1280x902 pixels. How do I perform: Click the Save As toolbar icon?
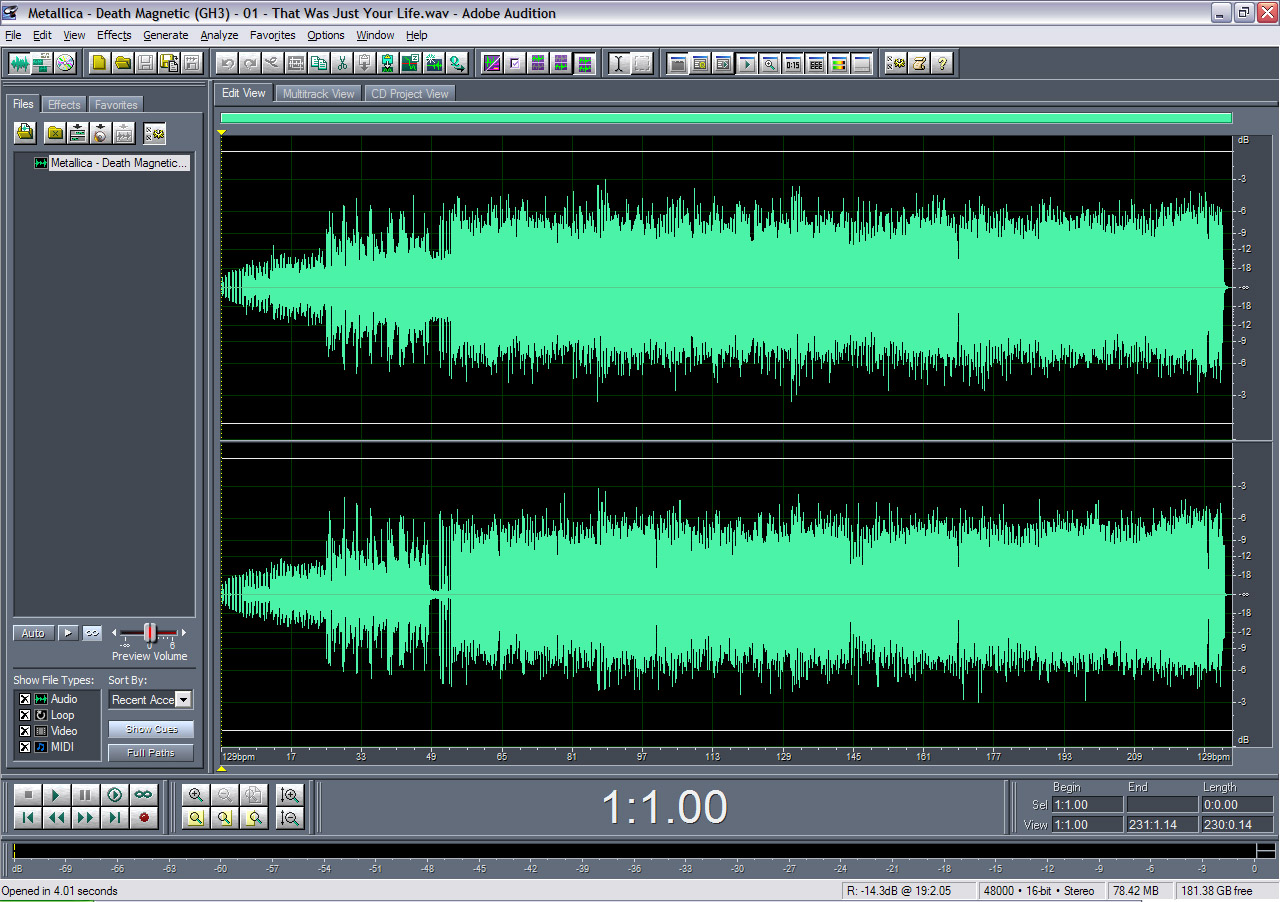pyautogui.click(x=168, y=63)
